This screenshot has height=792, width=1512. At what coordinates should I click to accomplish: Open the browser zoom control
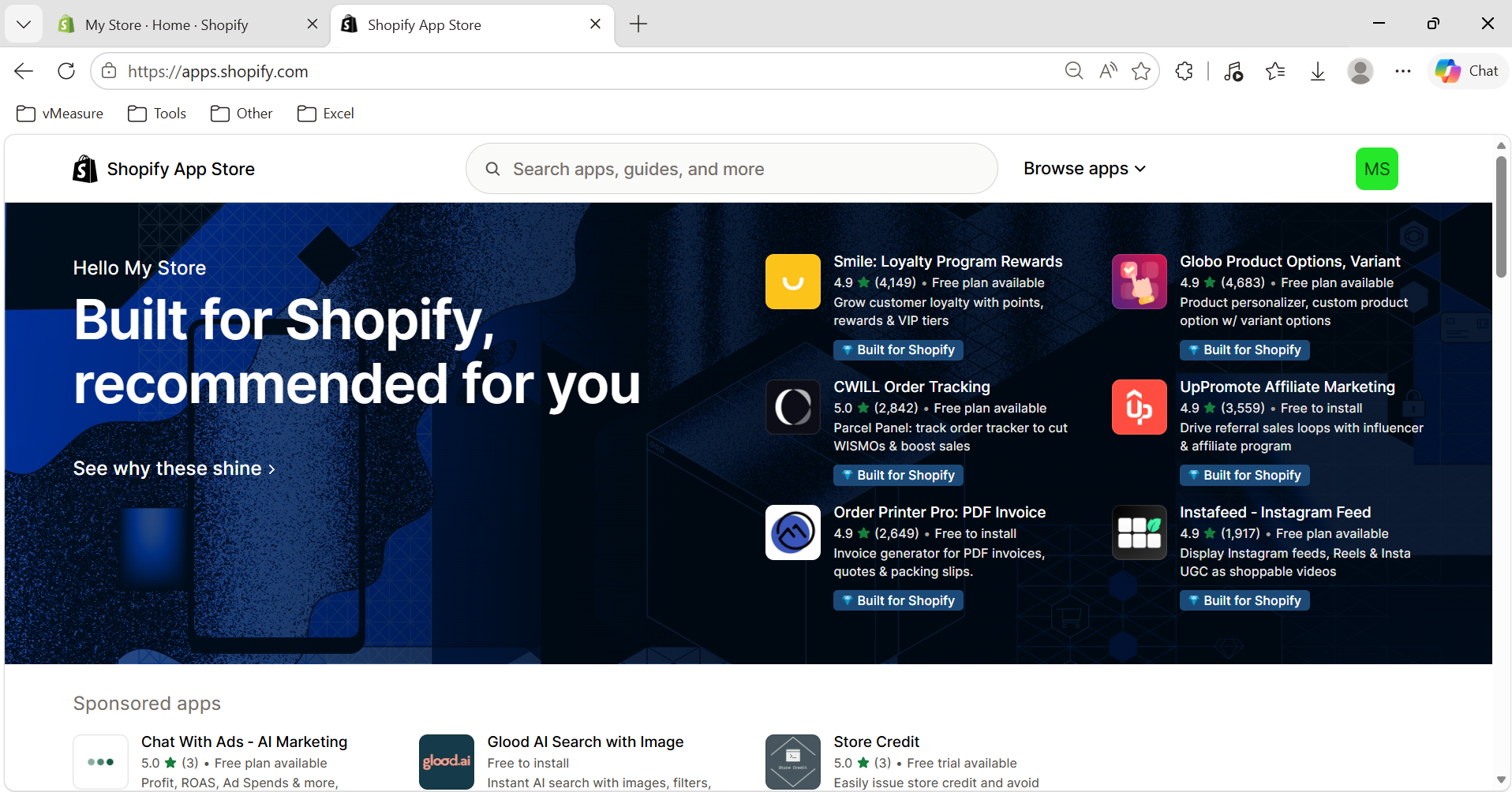pyautogui.click(x=1073, y=71)
